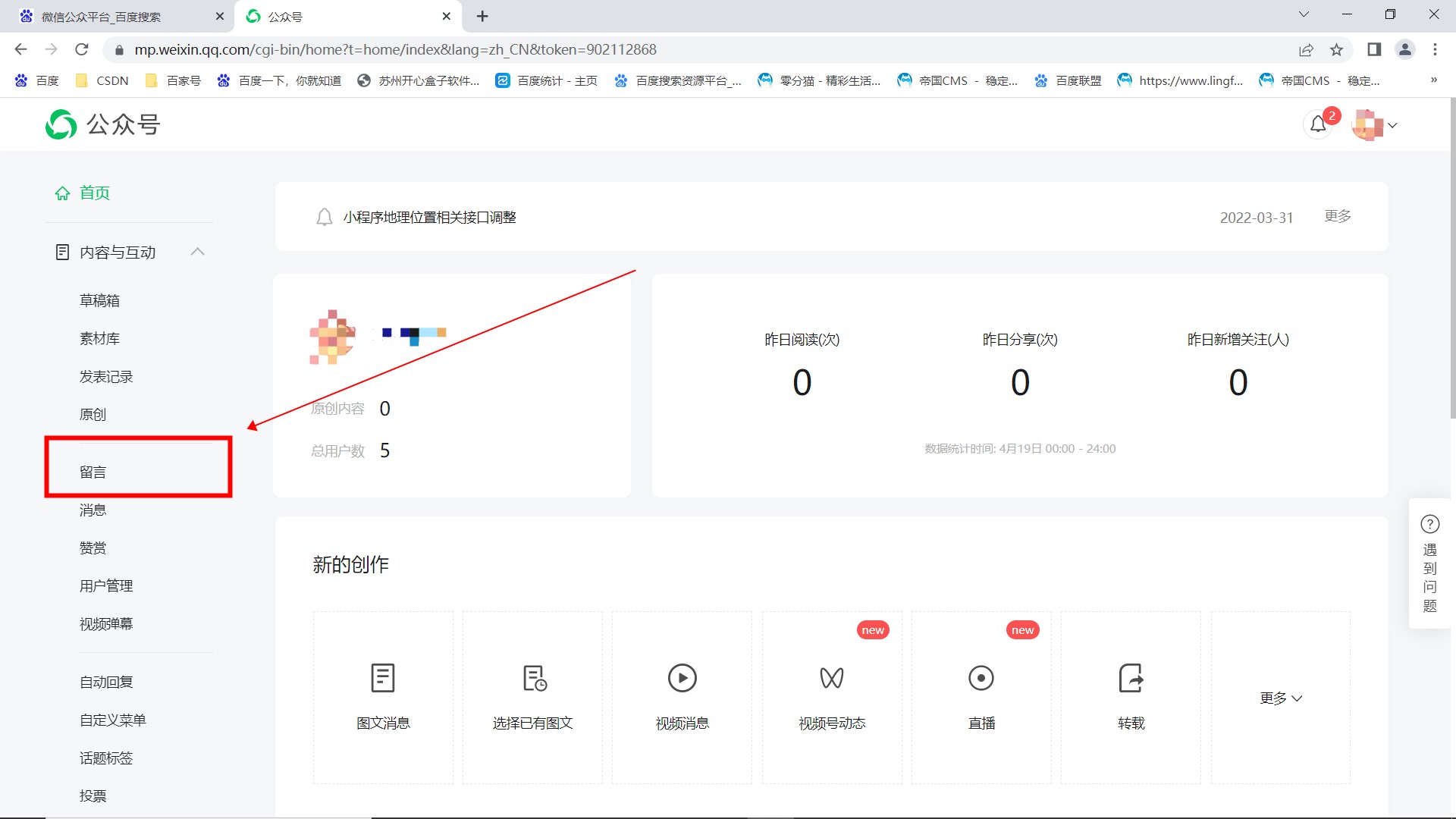Click the share page icon in the address bar
1456x819 pixels.
(1306, 49)
